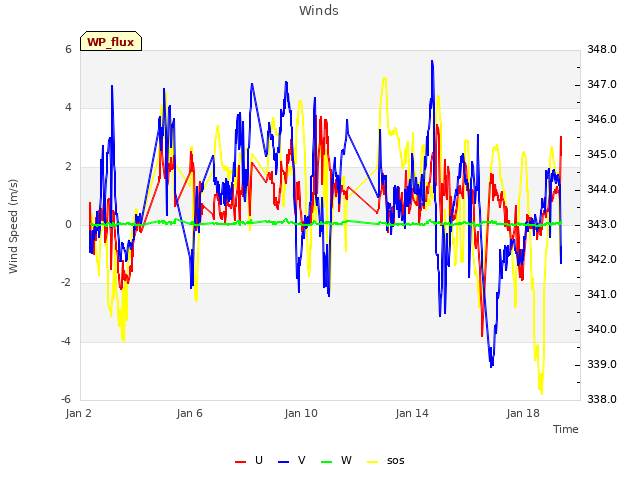This screenshot has width=640, height=480.
Task: Click the yellow sos peak near Jan 13
Action: [384, 78]
